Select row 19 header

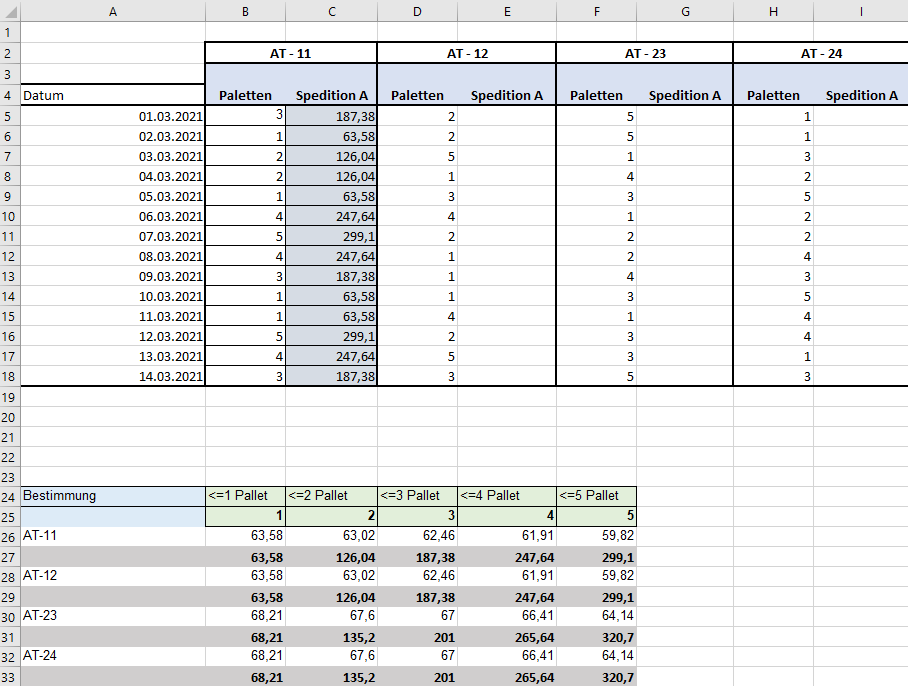point(10,397)
